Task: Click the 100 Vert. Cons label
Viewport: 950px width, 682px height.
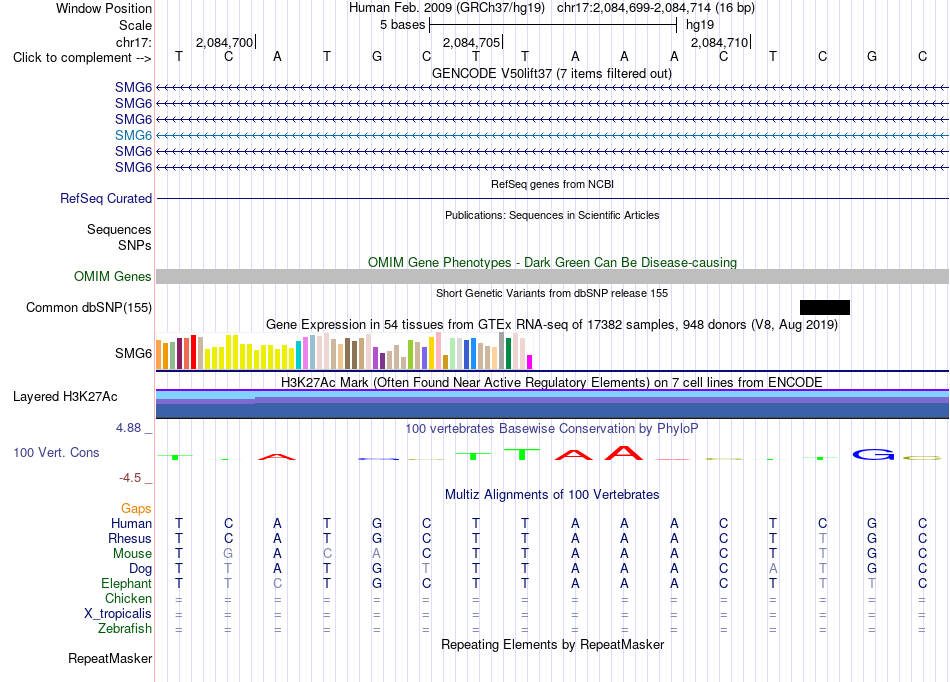Action: [56, 452]
